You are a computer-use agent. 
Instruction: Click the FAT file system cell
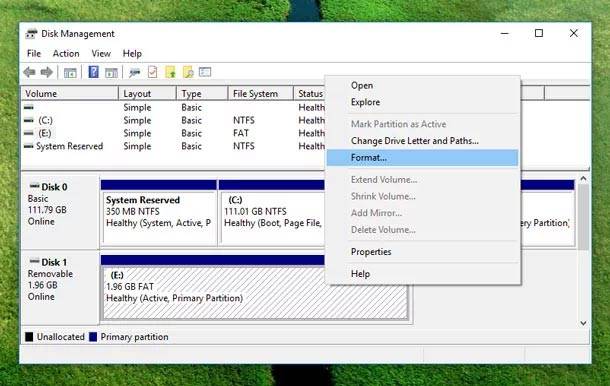[241, 133]
